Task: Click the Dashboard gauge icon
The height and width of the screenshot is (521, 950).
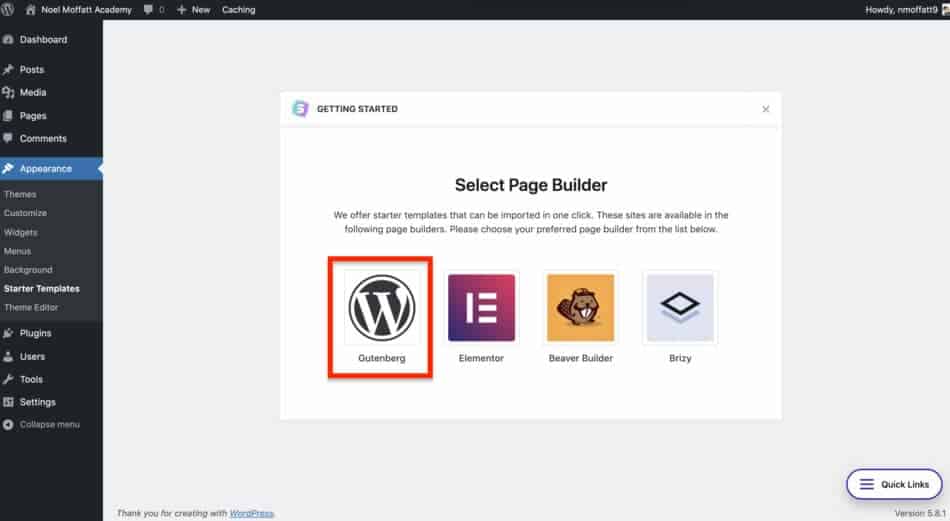Action: (8, 39)
